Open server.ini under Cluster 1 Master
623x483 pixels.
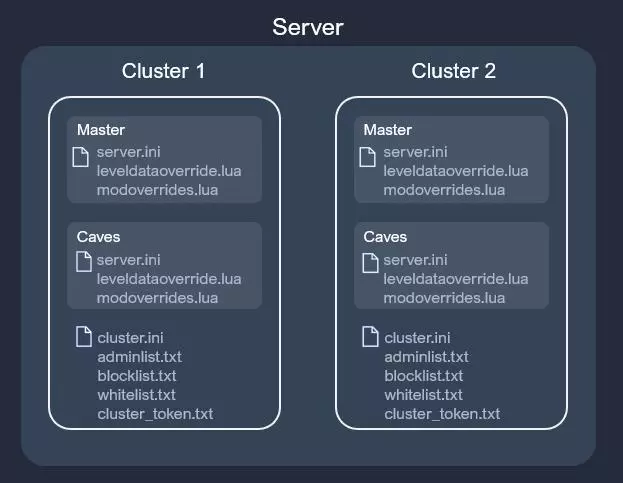pyautogui.click(x=128, y=152)
